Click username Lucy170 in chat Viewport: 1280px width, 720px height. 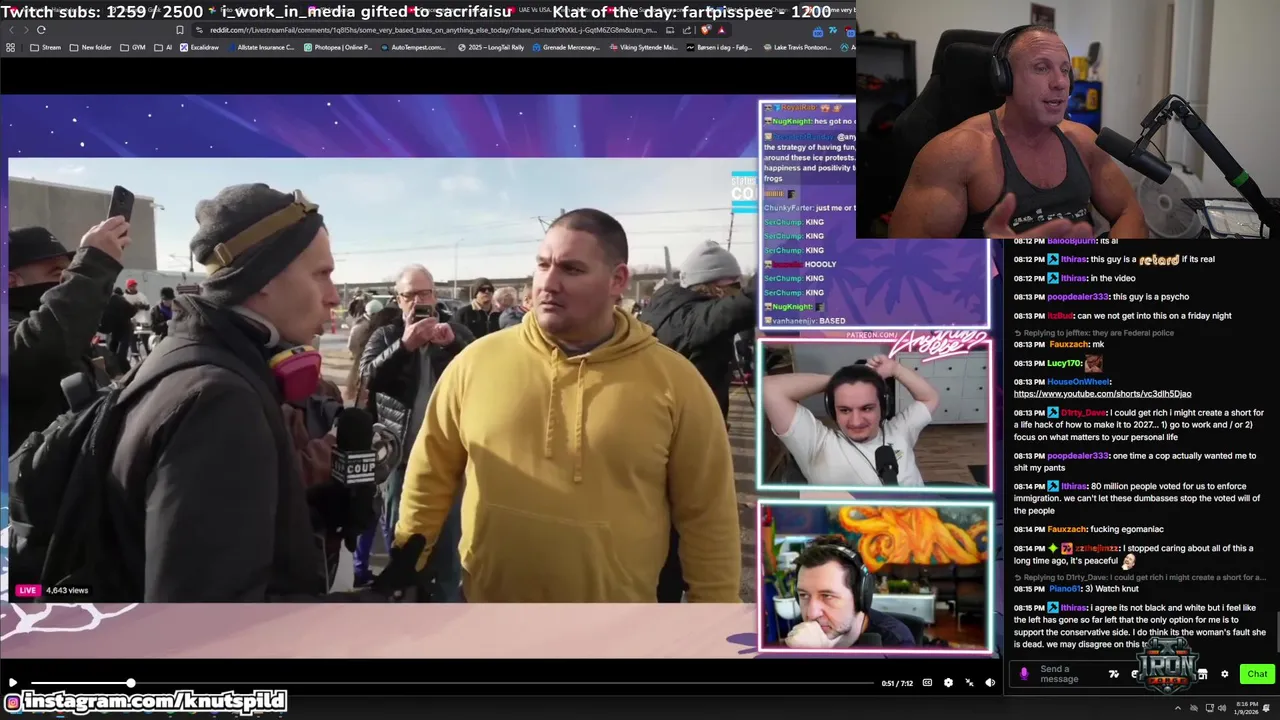(x=1064, y=363)
